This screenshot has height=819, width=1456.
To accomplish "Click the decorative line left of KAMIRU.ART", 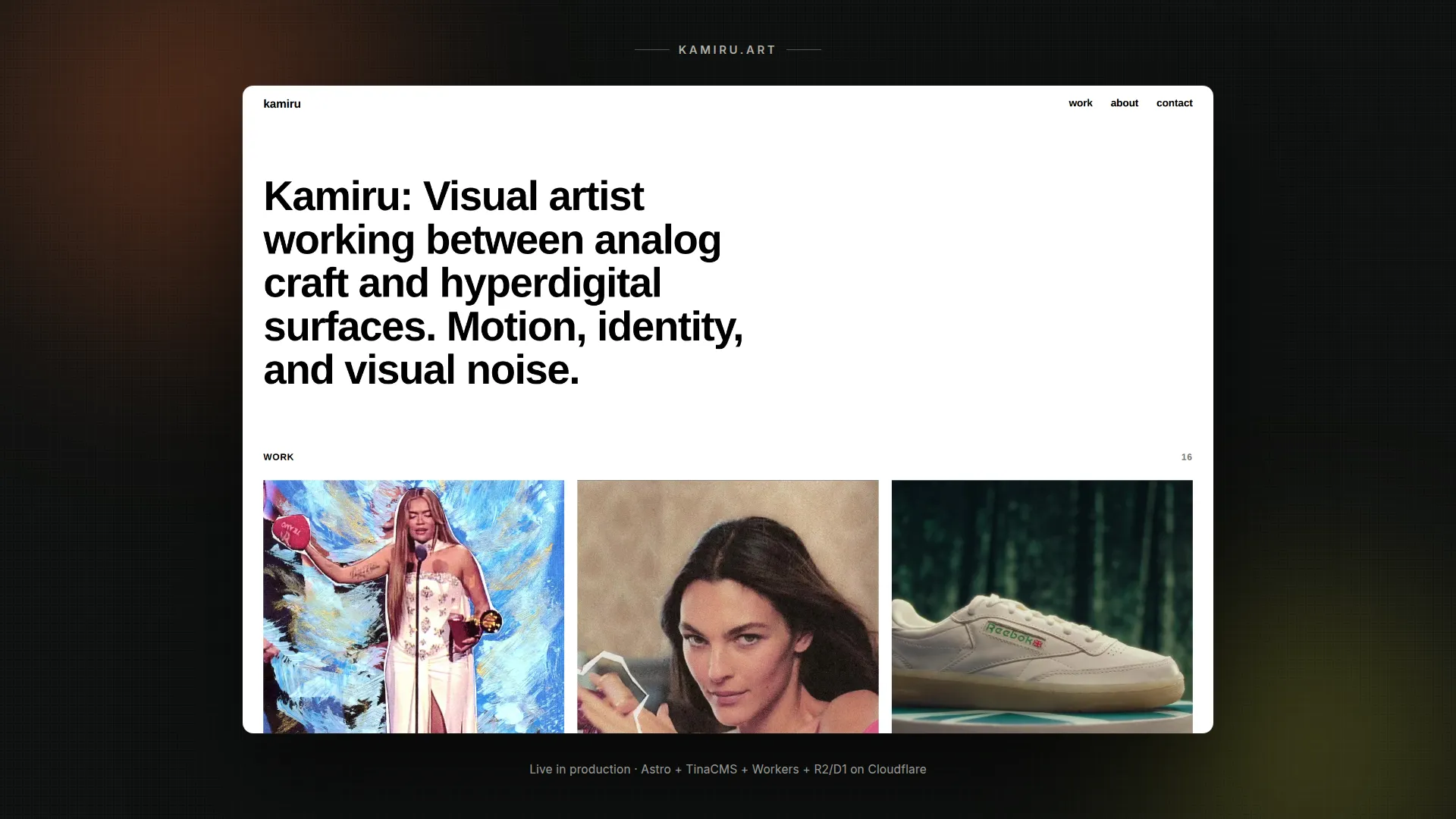I will 651,50.
